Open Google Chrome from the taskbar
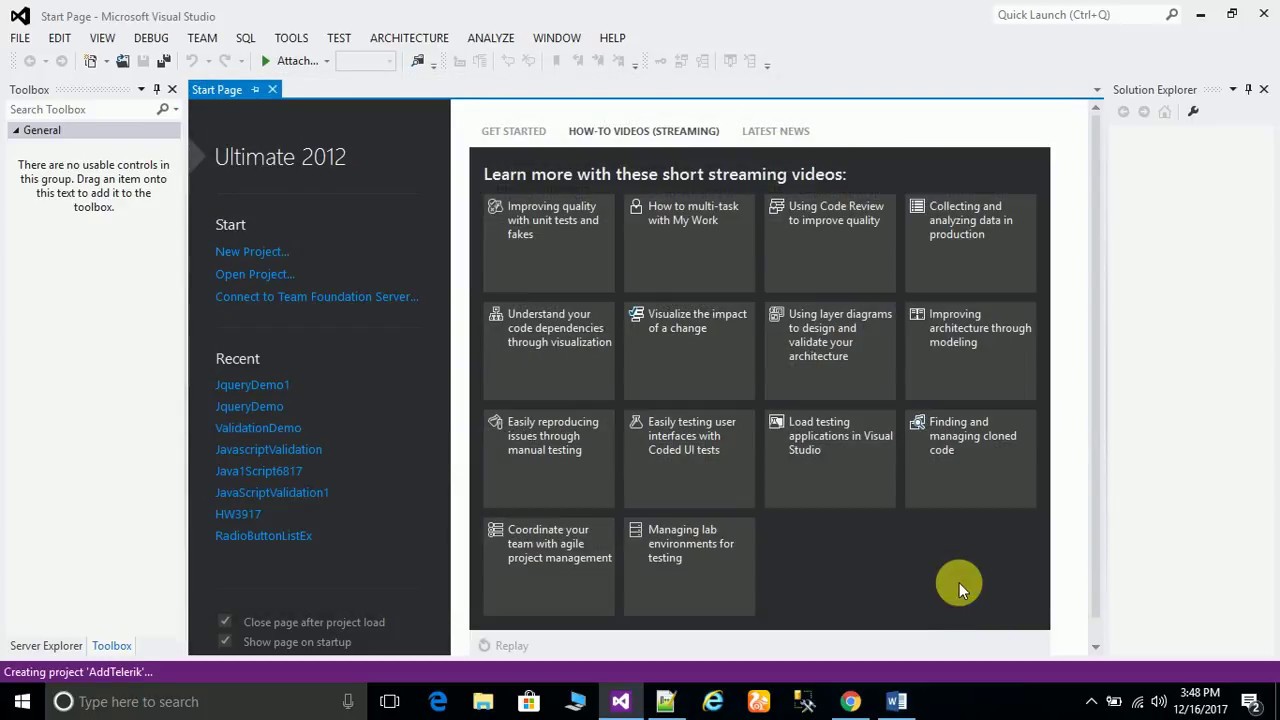The height and width of the screenshot is (720, 1280). coord(850,701)
